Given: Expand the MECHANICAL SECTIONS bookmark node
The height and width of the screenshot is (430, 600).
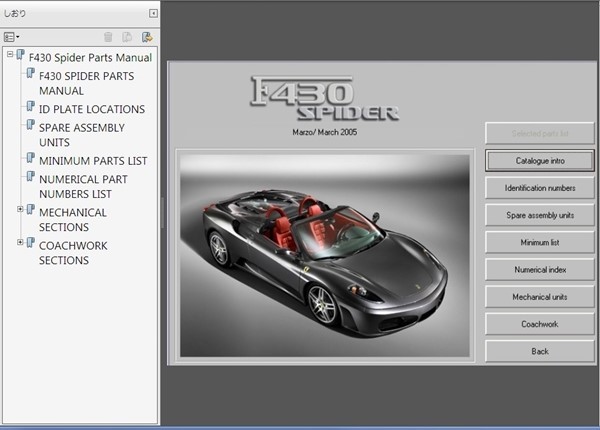Looking at the screenshot, I should click(x=20, y=209).
